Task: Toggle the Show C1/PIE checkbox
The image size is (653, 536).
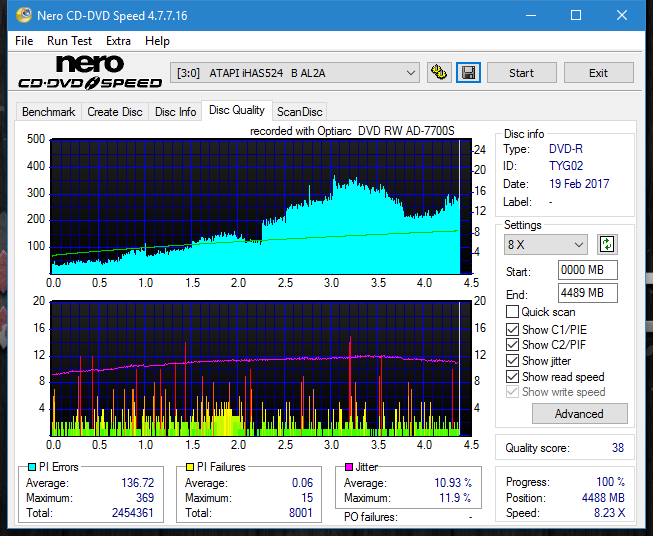Action: coord(512,329)
